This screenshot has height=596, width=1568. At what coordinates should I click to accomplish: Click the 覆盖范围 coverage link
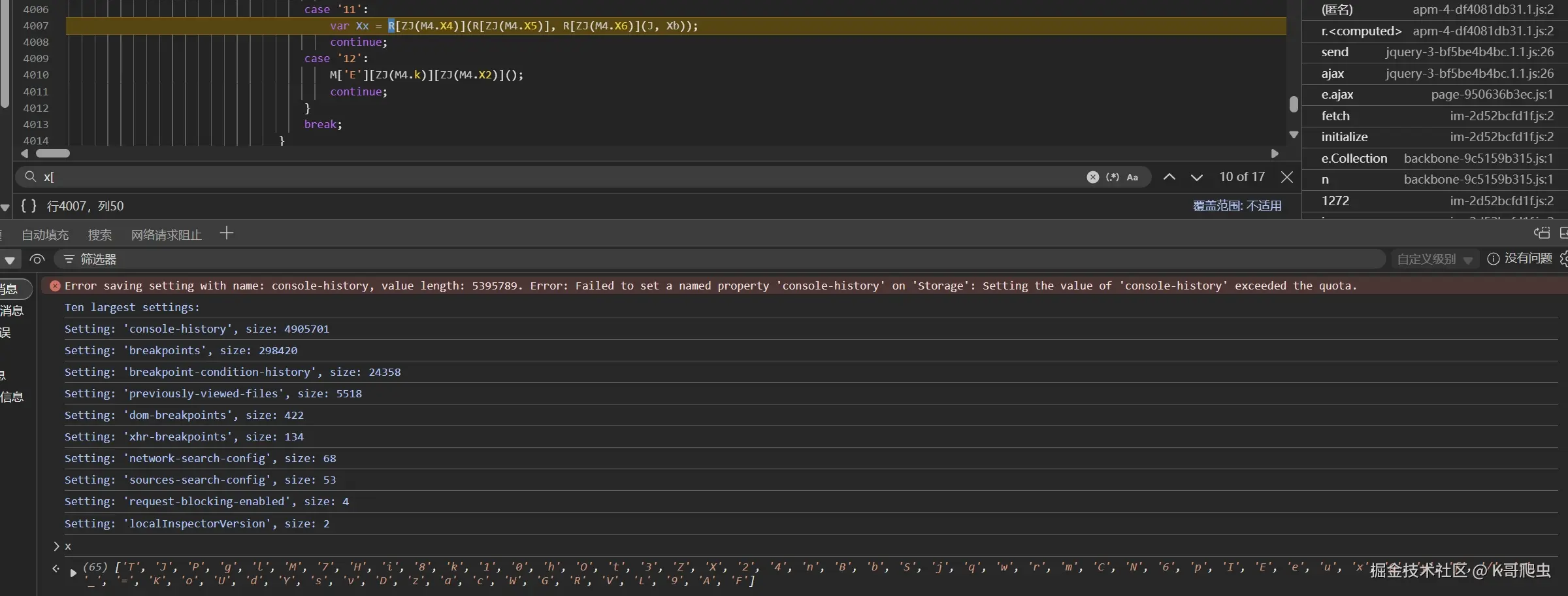point(1237,206)
